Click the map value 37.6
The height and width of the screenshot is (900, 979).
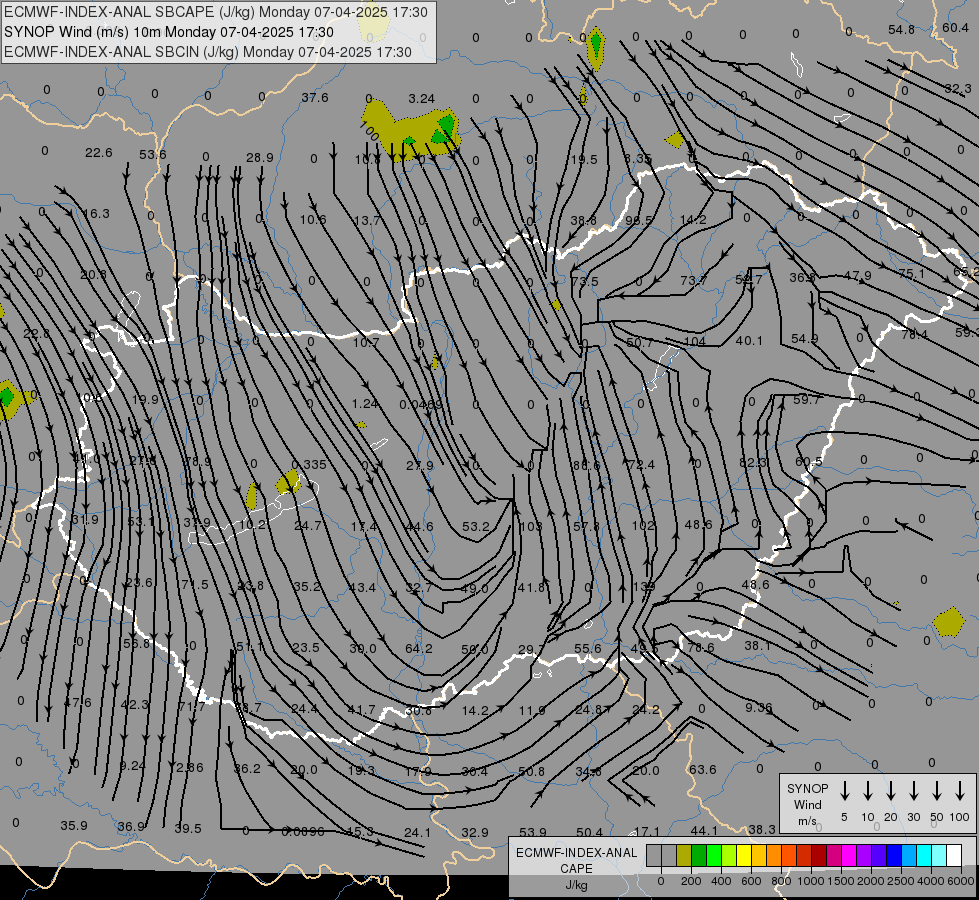point(315,97)
